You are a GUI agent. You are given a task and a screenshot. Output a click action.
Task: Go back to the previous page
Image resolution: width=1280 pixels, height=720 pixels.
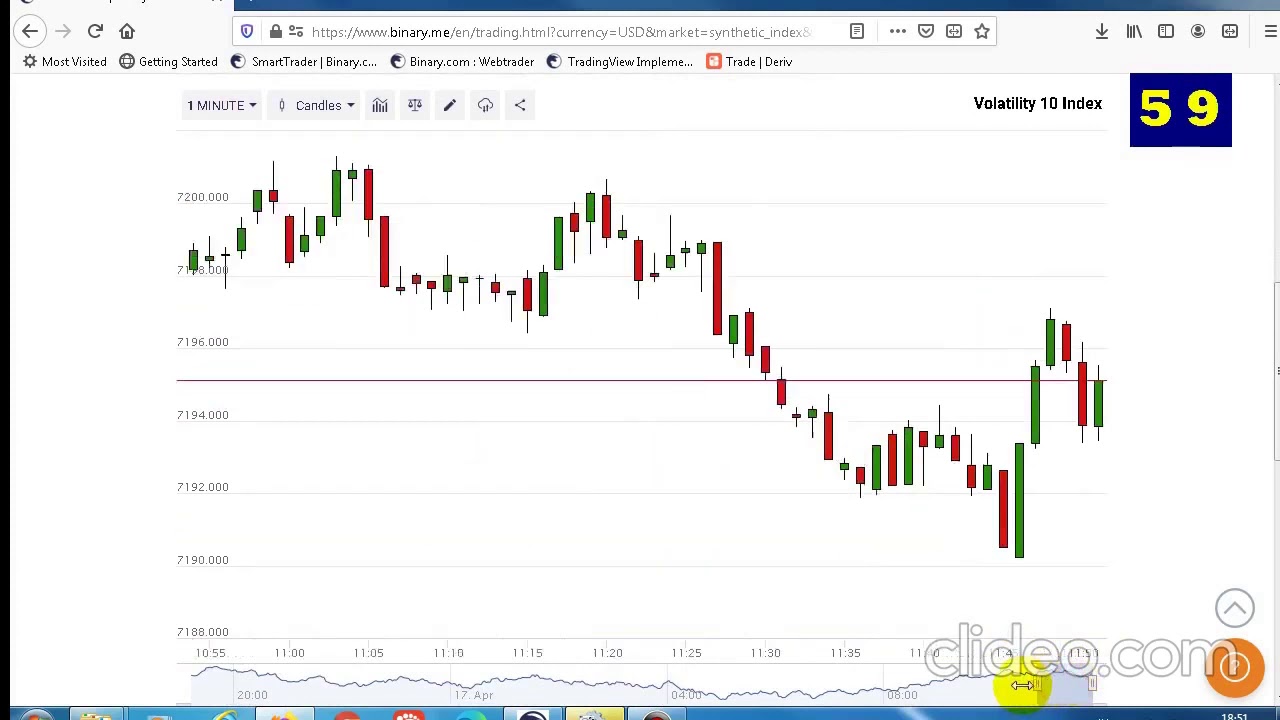point(30,32)
